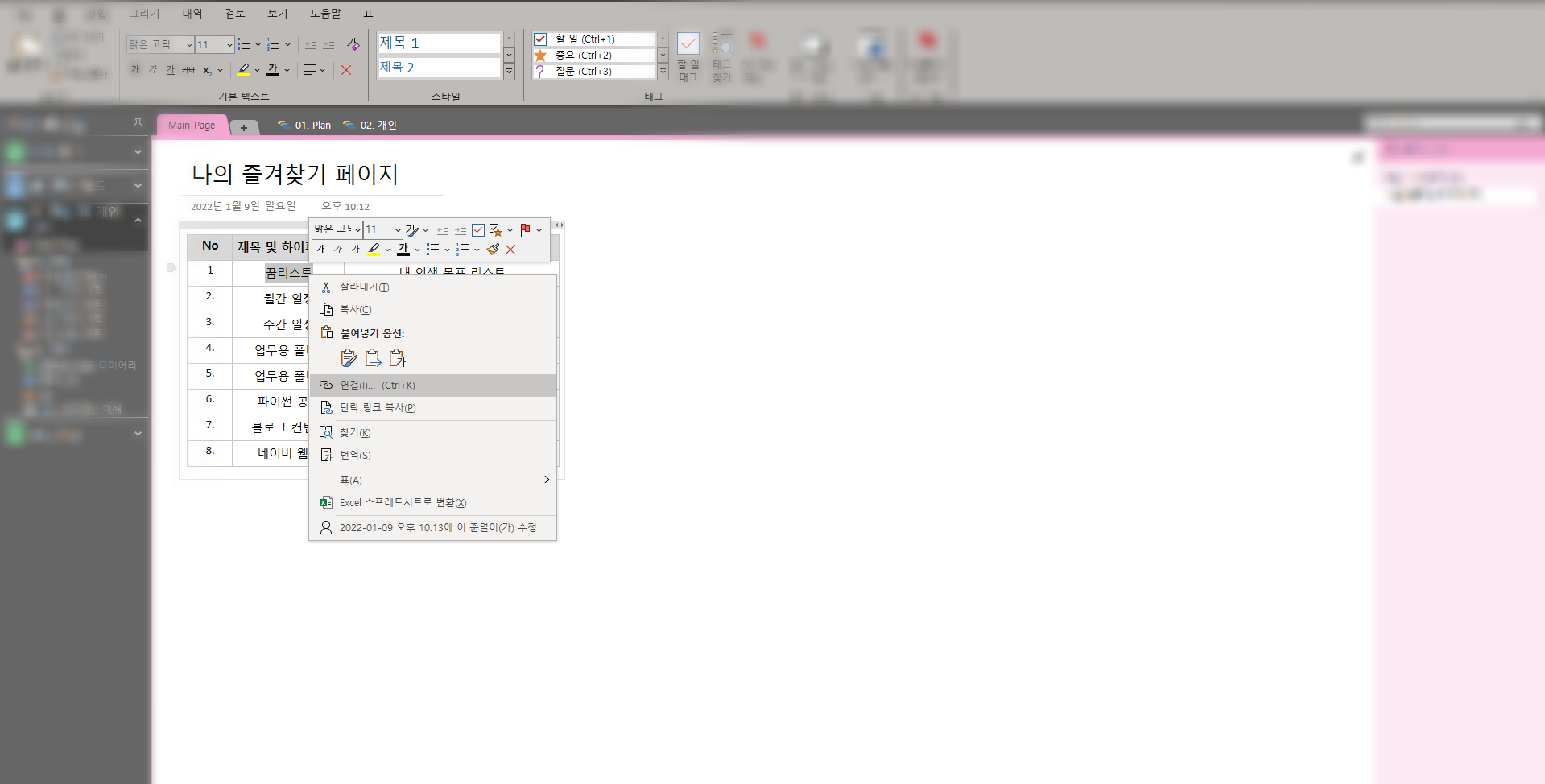Apply the 할 일 (Ctrl+1) checkbox tag

click(593, 39)
